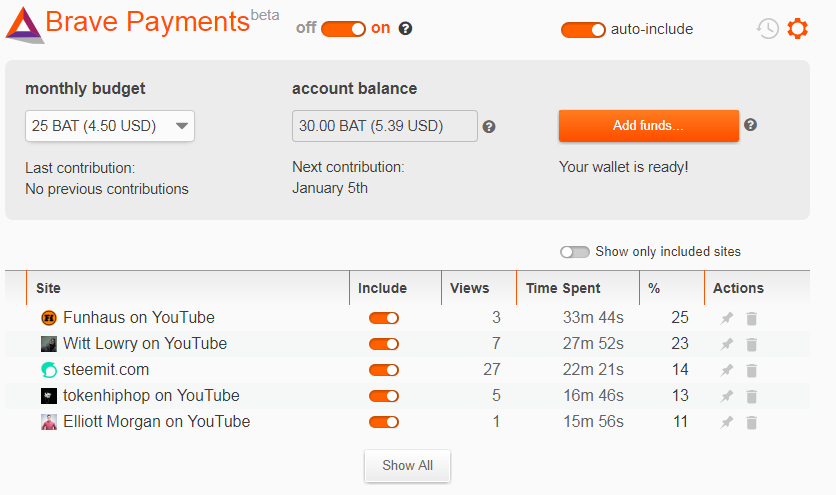The height and width of the screenshot is (495, 836).
Task: Open the orange gear settings icon
Action: click(798, 28)
